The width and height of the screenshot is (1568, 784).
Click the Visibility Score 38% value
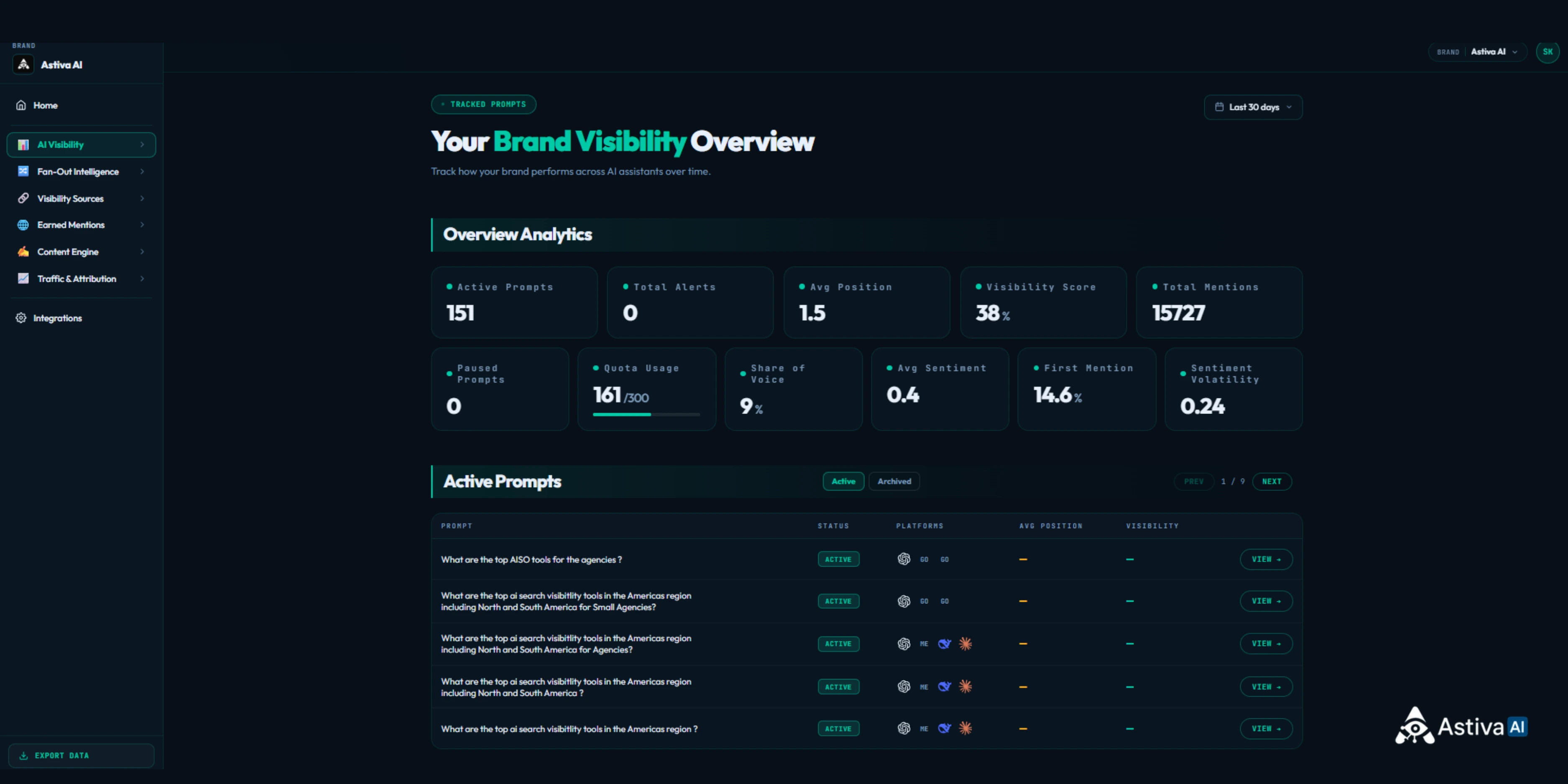tap(993, 313)
